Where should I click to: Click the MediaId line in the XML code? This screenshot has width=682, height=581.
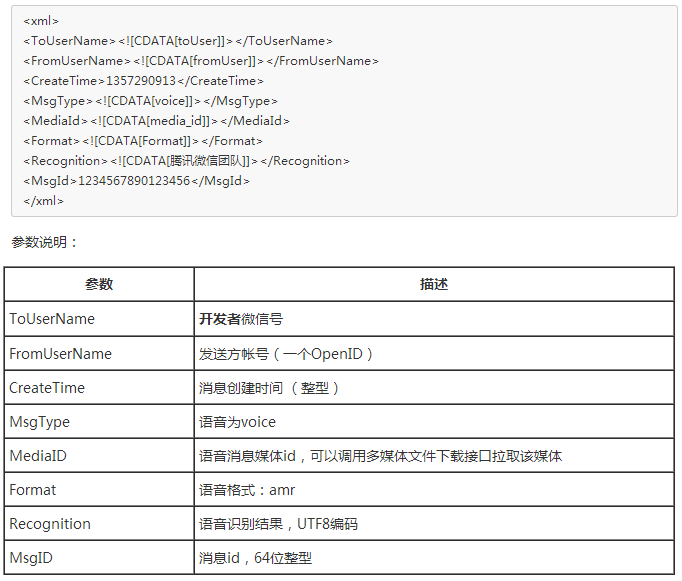point(156,121)
